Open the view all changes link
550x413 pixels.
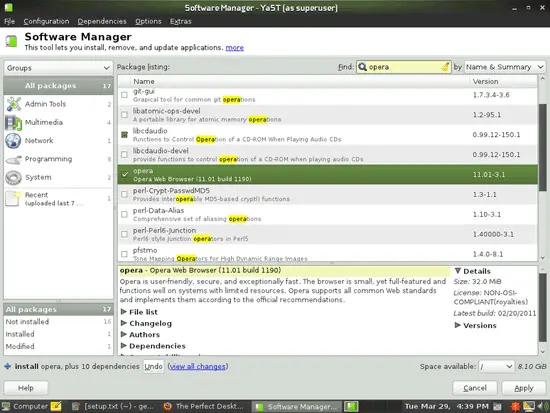click(x=198, y=366)
